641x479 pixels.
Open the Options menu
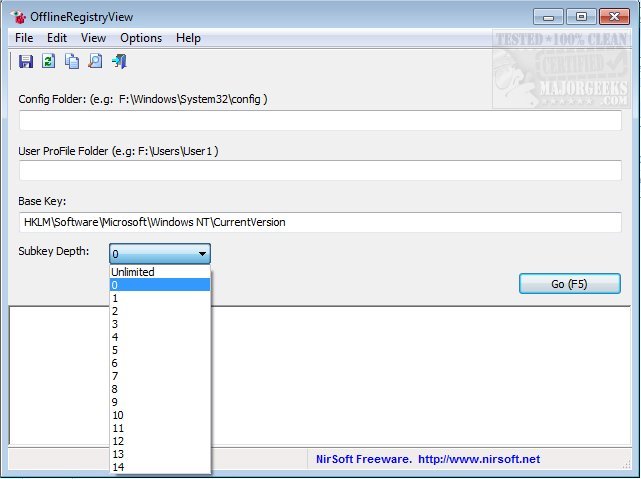coord(141,38)
